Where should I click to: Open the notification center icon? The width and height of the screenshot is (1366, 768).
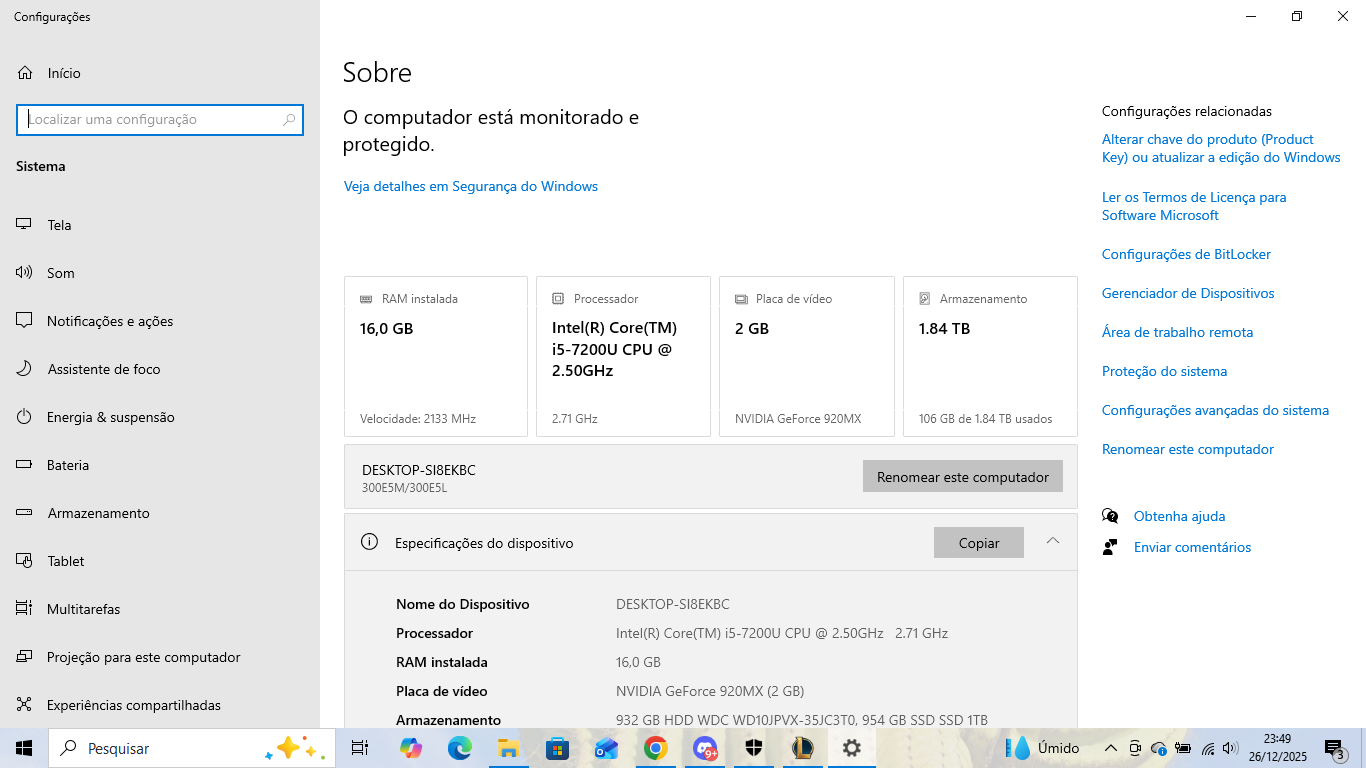click(x=1334, y=748)
